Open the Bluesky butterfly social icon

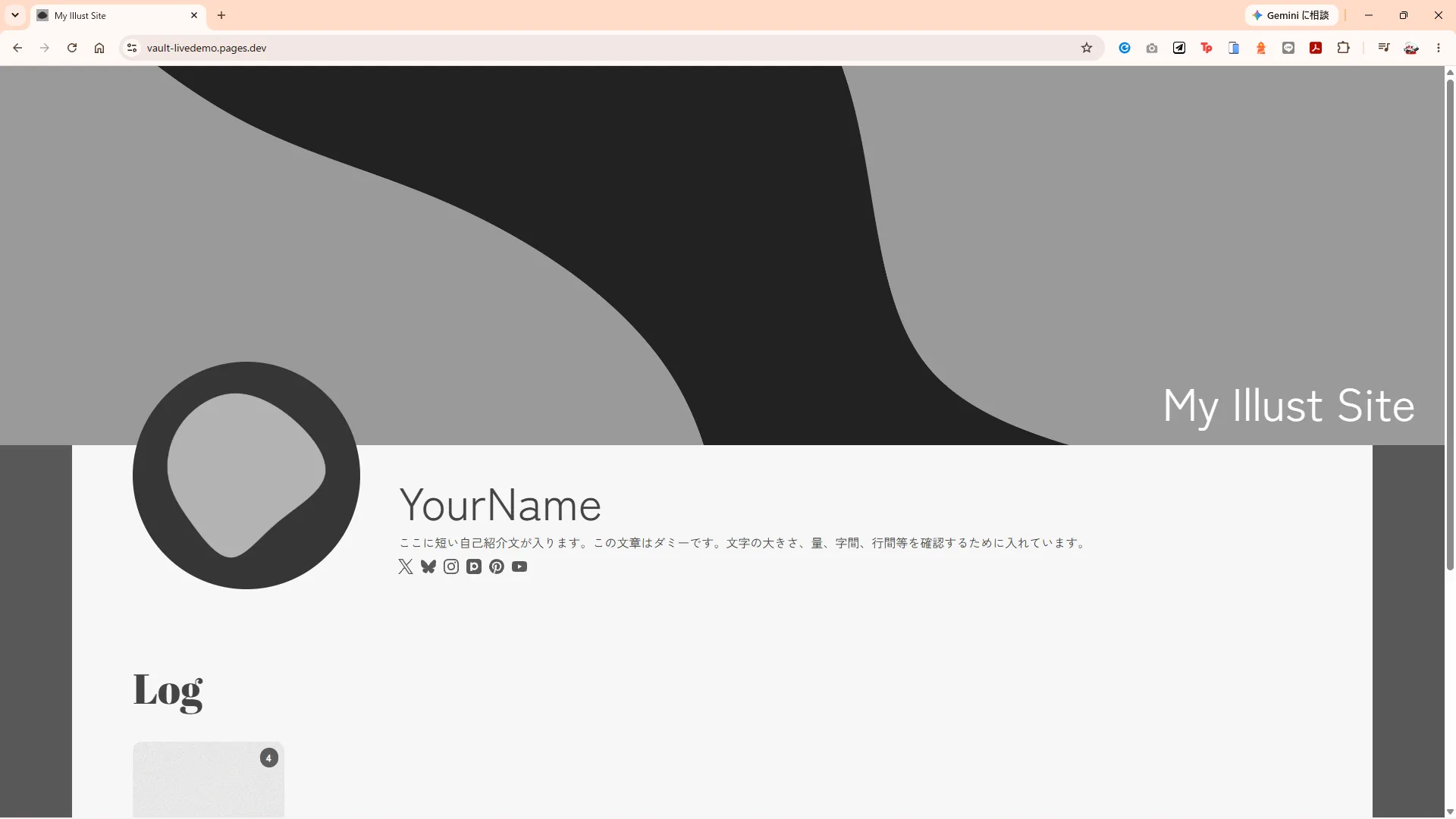(x=428, y=566)
